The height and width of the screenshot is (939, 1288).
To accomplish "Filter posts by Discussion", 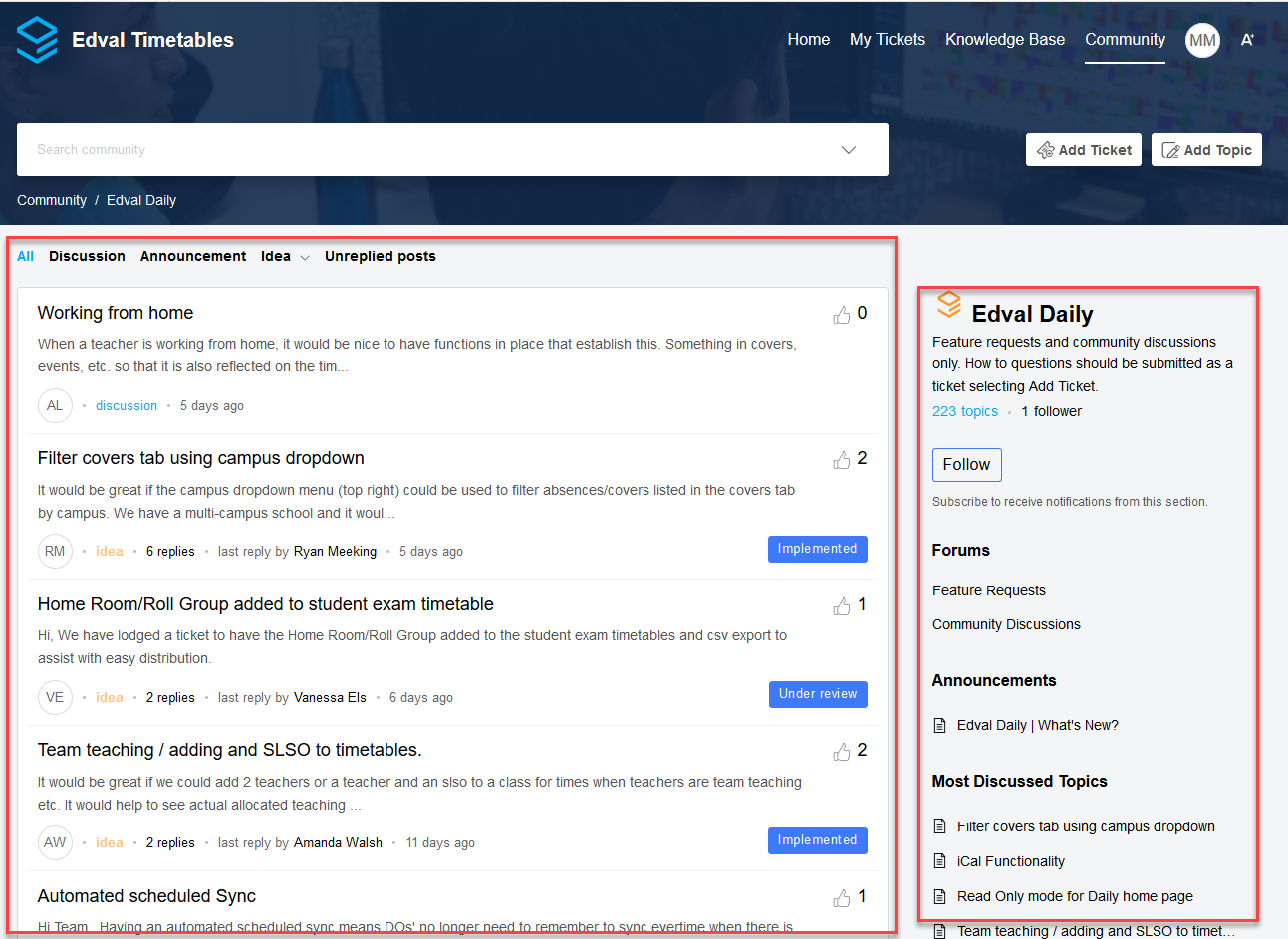I will pyautogui.click(x=87, y=256).
